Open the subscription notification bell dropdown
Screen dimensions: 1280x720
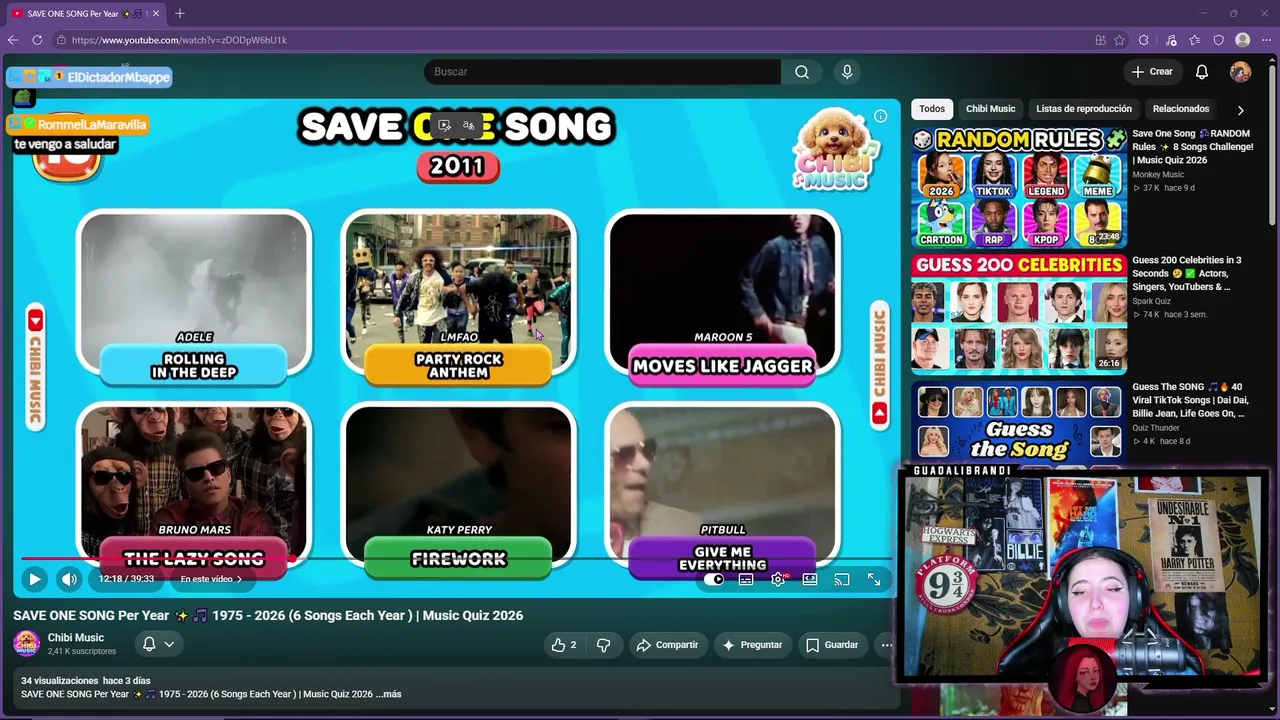tap(159, 644)
